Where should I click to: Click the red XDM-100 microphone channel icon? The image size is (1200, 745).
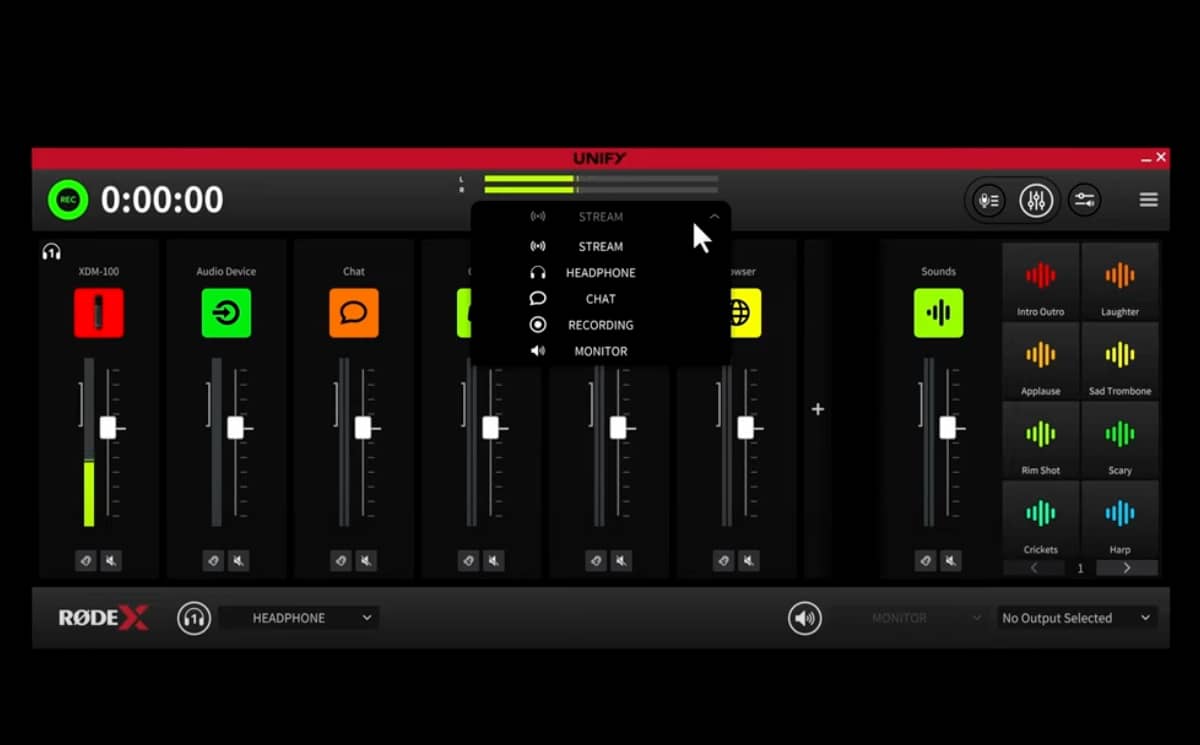click(98, 313)
